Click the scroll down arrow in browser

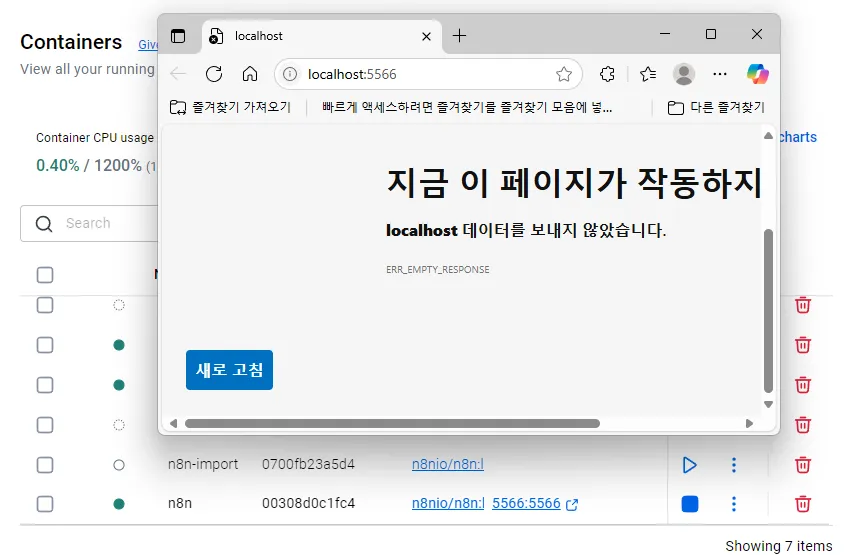coord(768,405)
